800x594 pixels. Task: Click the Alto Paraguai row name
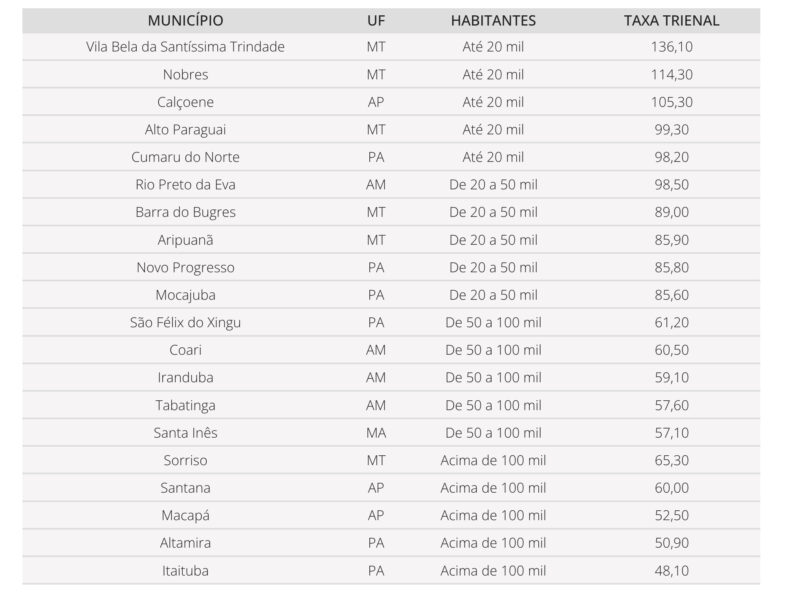pos(185,130)
